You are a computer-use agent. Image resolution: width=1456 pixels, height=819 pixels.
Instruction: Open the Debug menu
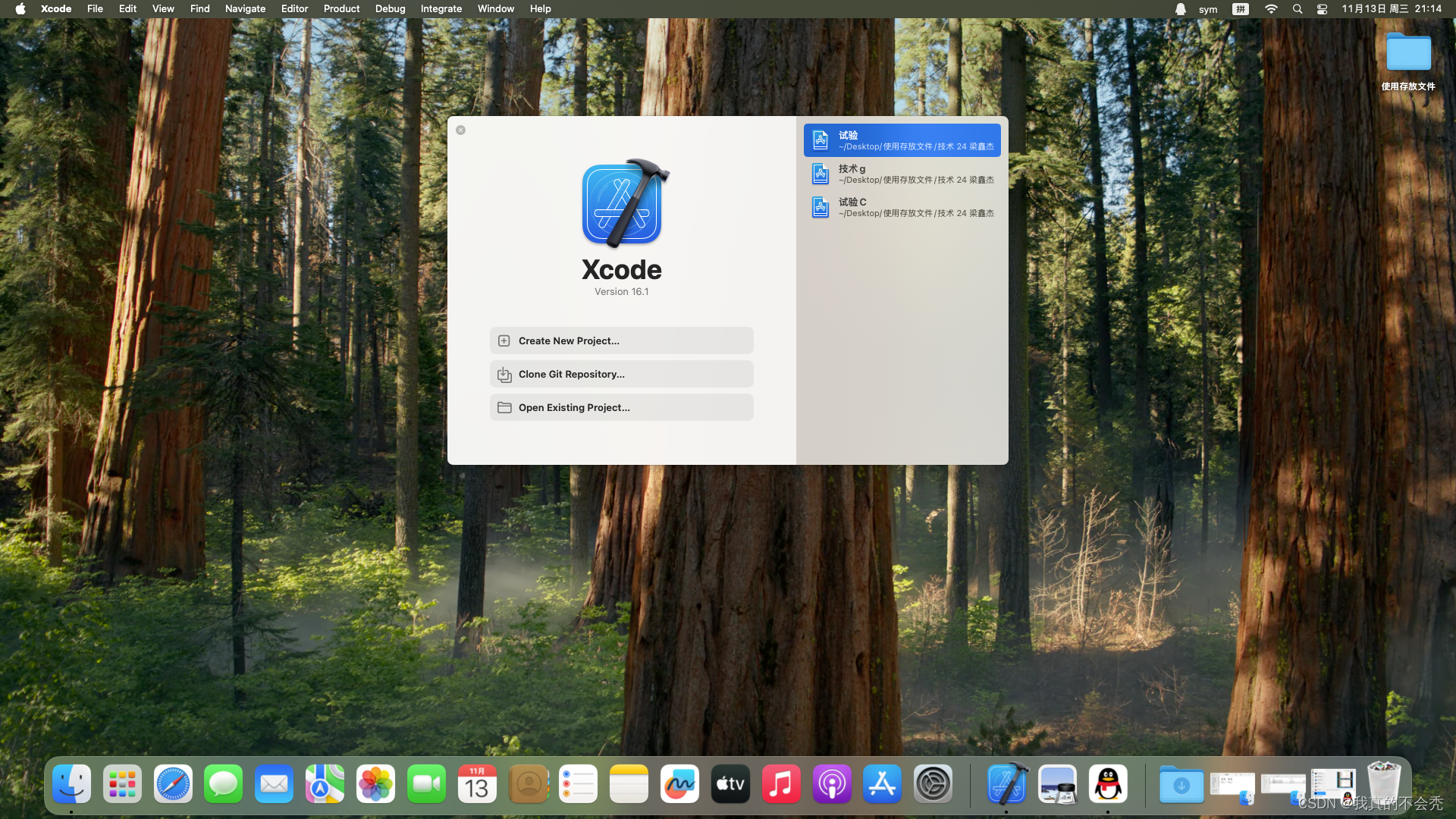(x=390, y=9)
